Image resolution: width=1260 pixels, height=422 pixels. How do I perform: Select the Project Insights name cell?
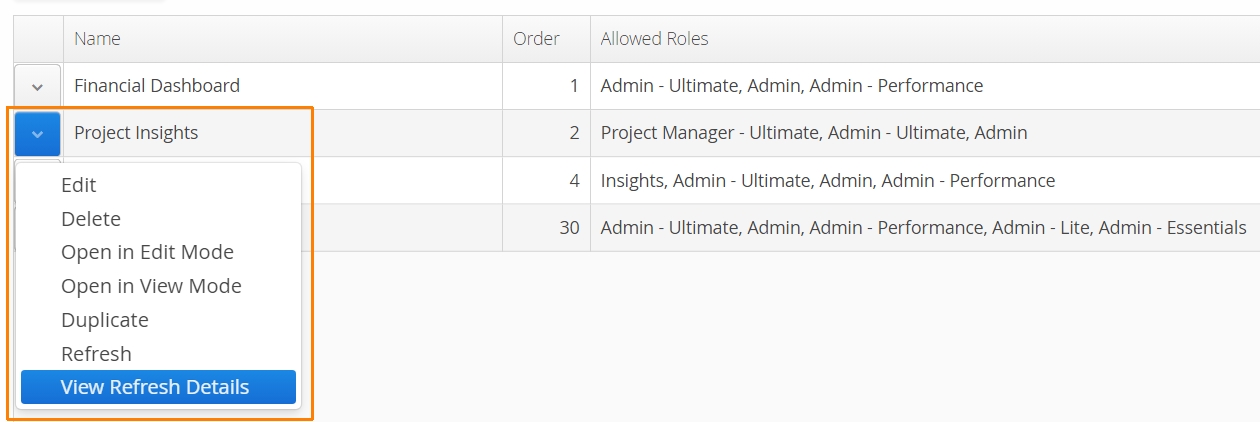click(282, 133)
